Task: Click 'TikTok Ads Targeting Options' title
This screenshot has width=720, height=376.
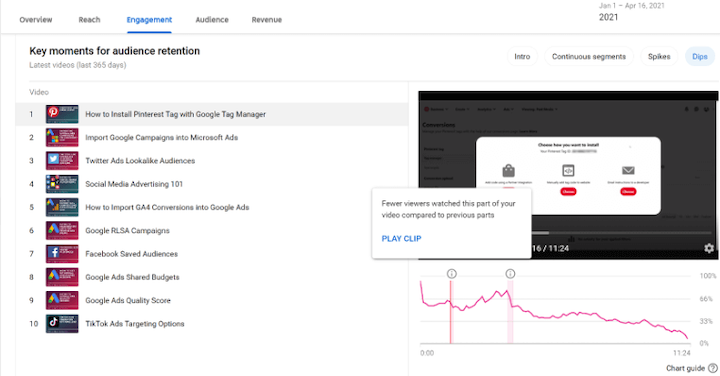Action: 135,324
